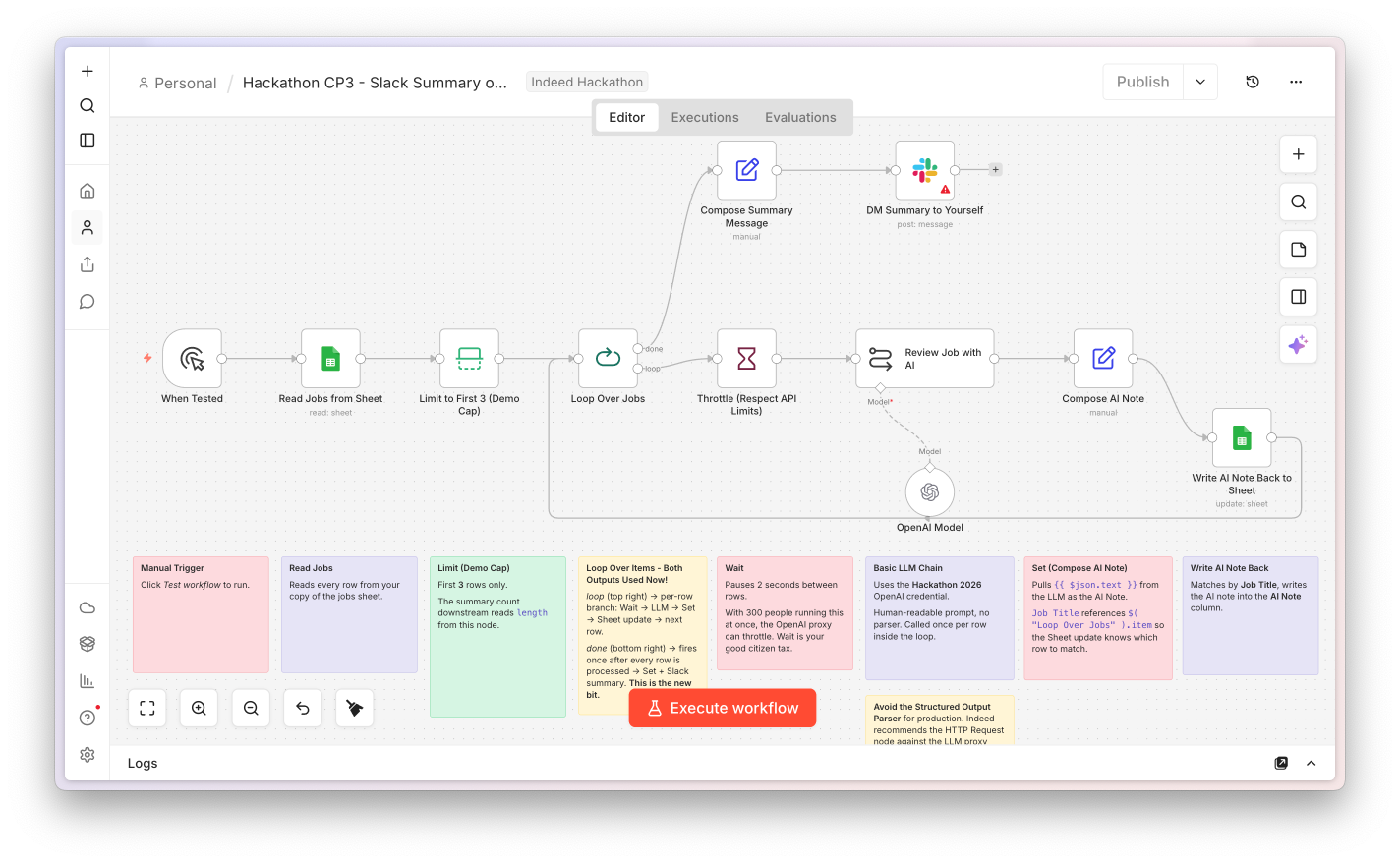Select the Manual Trigger sticky note
This screenshot has height=863, width=1400.
point(201,615)
